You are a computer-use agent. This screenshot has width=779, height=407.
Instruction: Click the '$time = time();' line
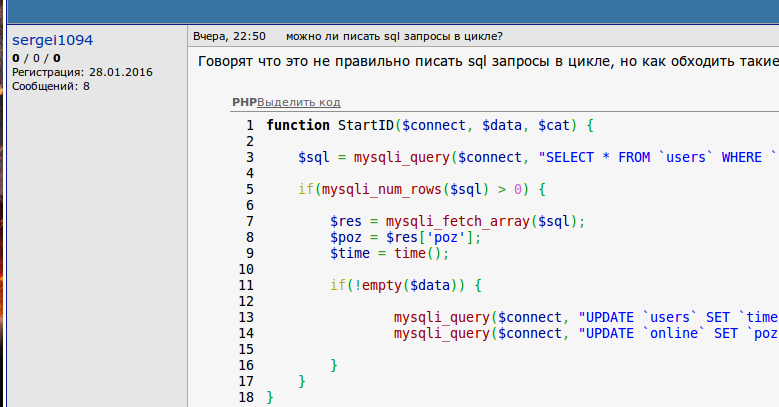390,253
